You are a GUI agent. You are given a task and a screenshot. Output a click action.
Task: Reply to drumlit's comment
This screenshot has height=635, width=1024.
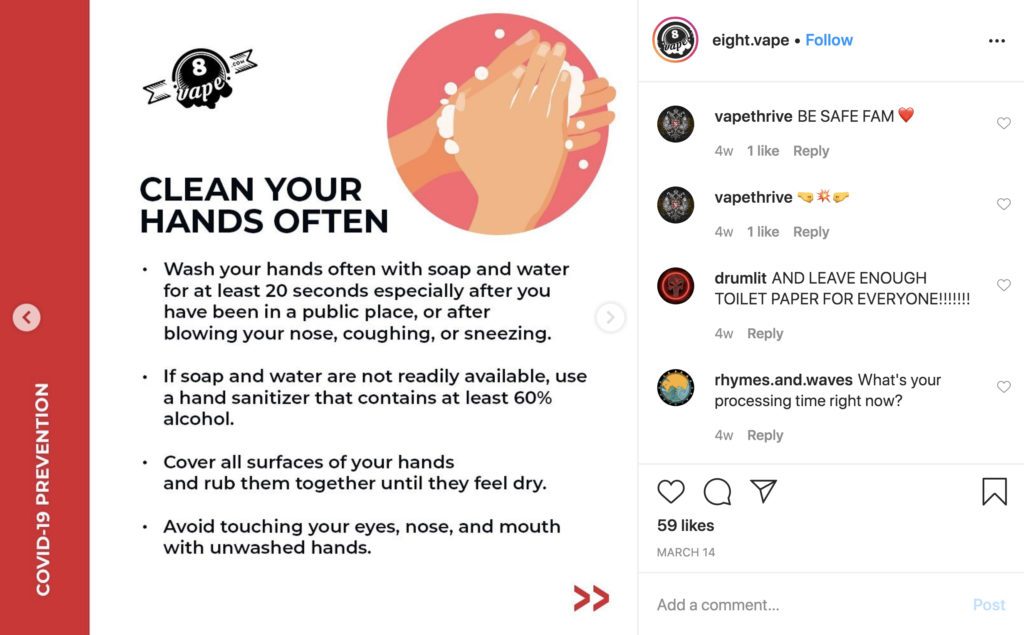(765, 333)
